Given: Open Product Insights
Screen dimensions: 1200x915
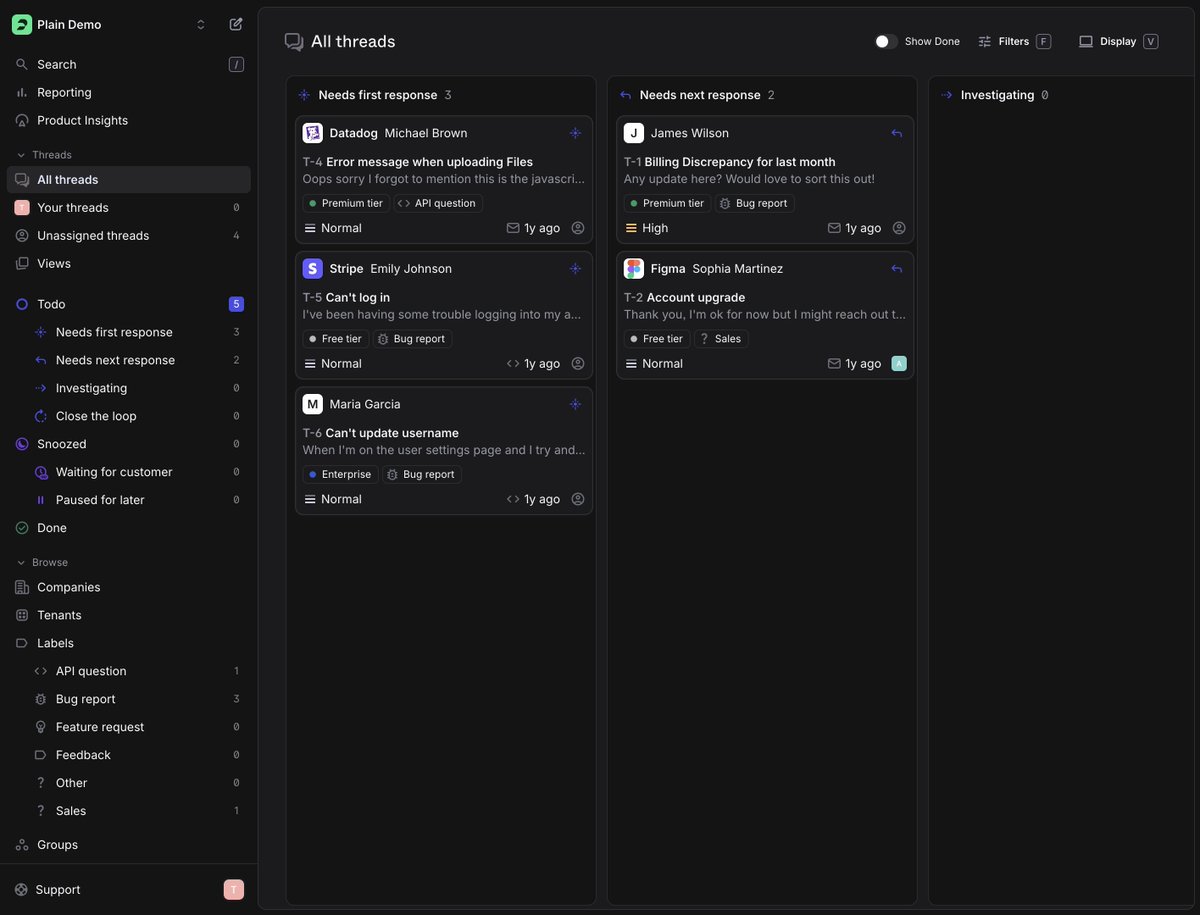Looking at the screenshot, I should pyautogui.click(x=129, y=120).
